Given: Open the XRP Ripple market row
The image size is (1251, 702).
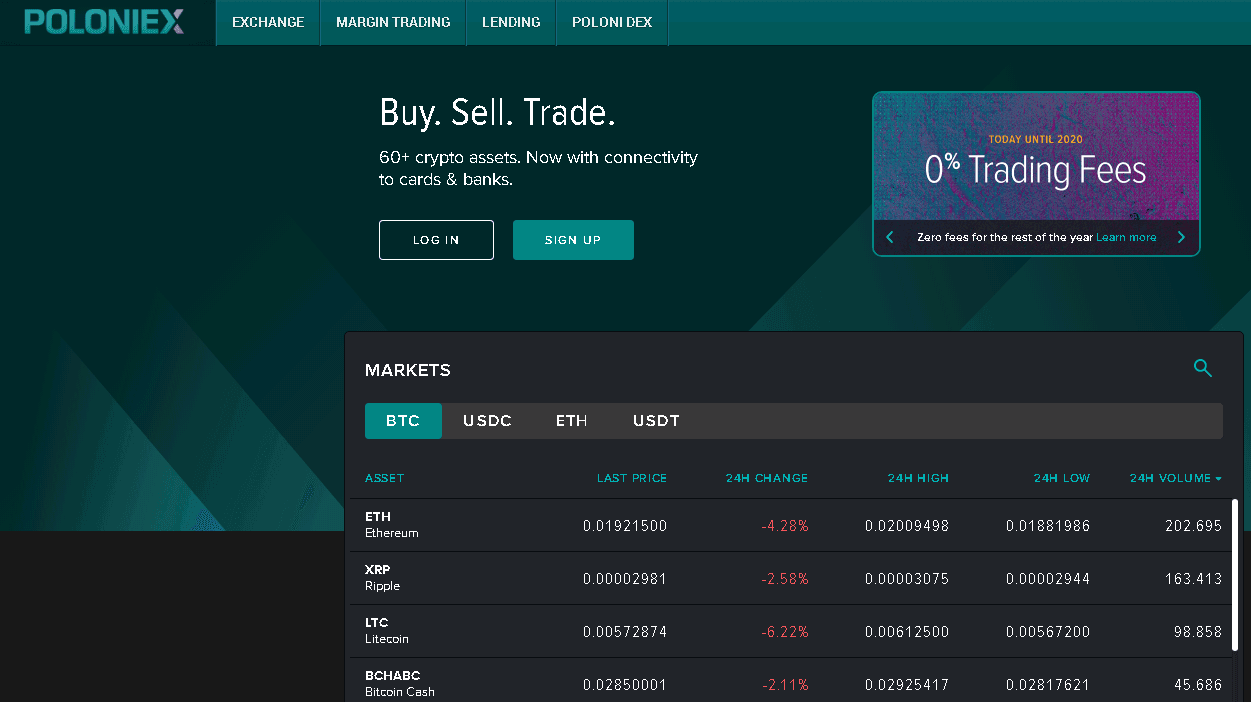Looking at the screenshot, I should pyautogui.click(x=793, y=578).
